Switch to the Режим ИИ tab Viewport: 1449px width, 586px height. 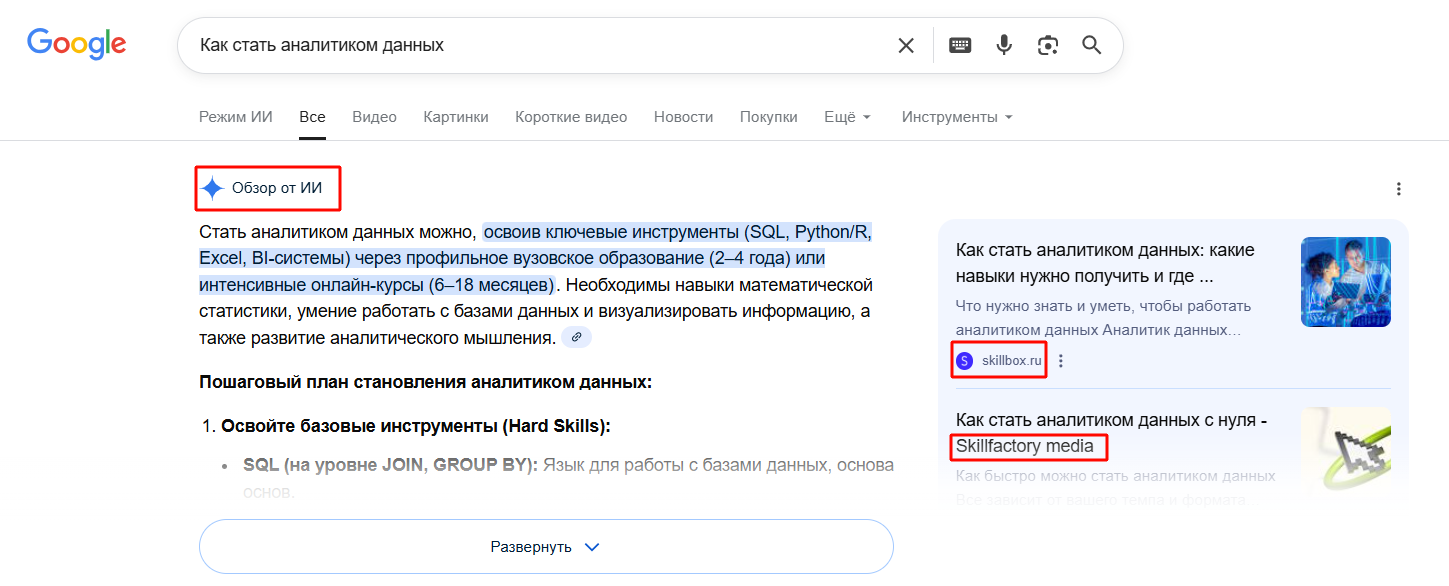click(235, 117)
